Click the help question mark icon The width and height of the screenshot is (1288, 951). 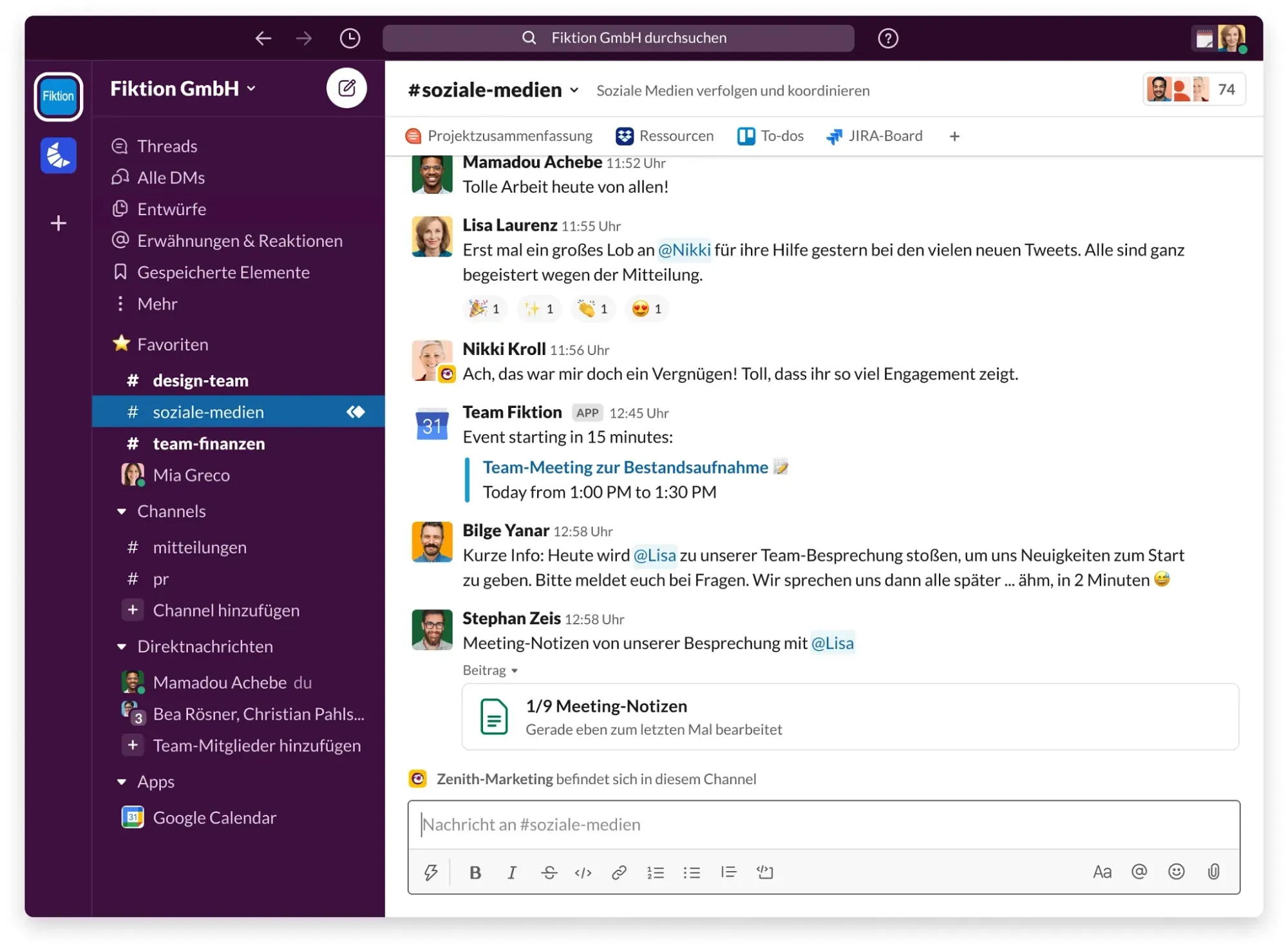point(887,38)
